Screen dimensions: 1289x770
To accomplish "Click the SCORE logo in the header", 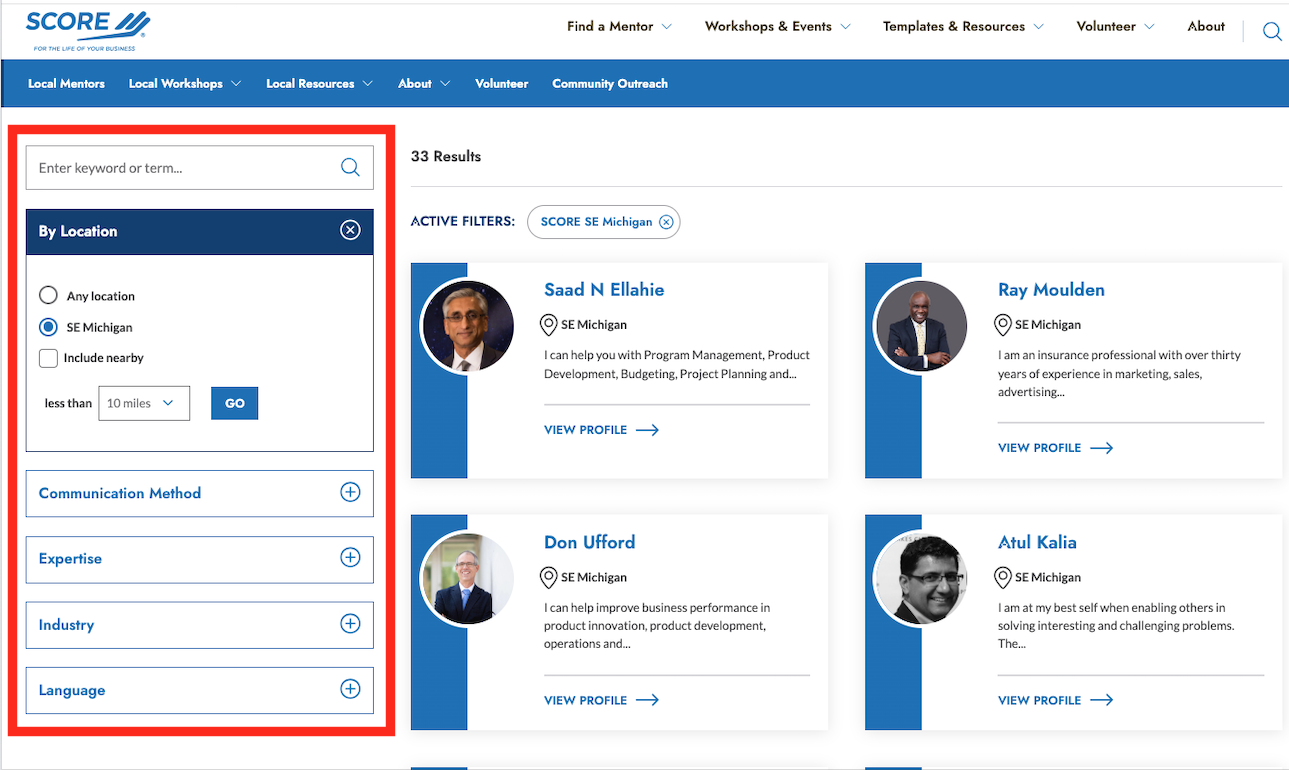I will click(88, 28).
